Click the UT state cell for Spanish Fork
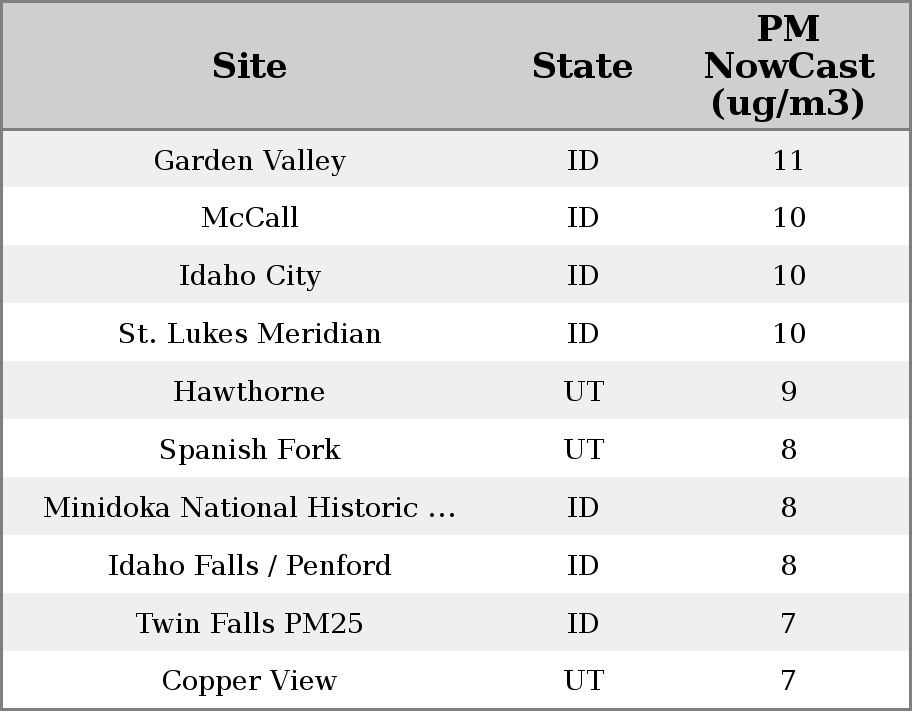This screenshot has width=912, height=711. coord(583,450)
